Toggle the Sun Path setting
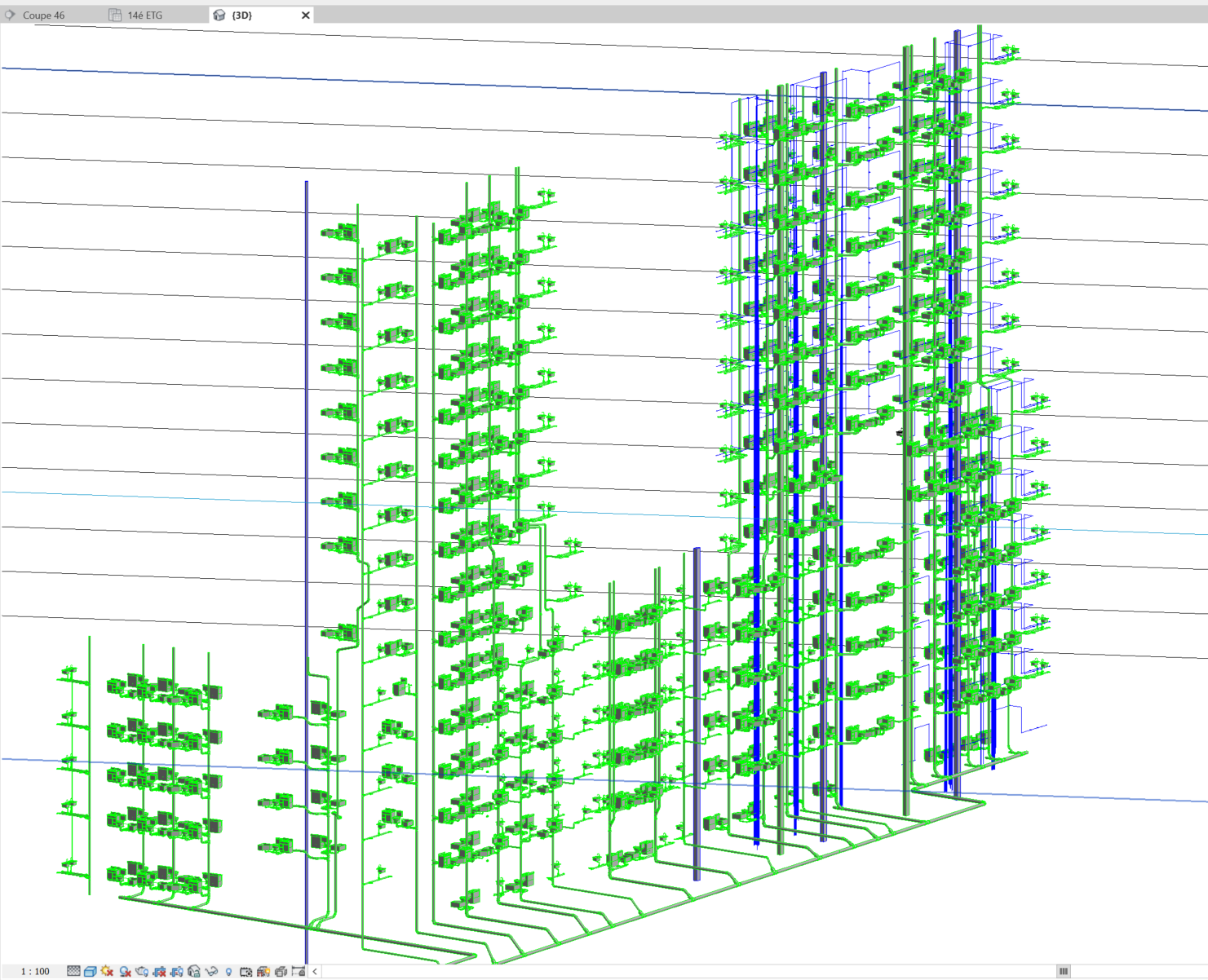This screenshot has width=1208, height=980. tap(108, 971)
